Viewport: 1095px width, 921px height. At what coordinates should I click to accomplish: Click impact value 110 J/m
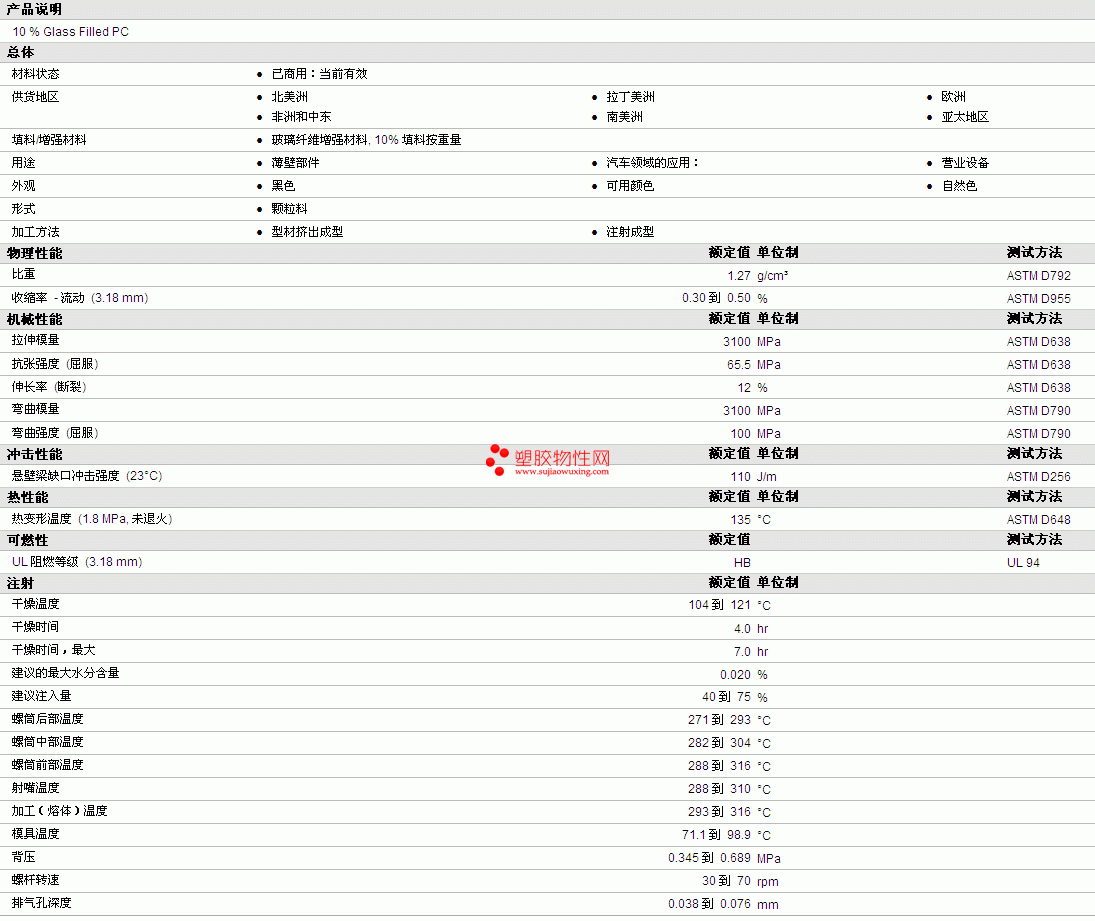pyautogui.click(x=754, y=477)
